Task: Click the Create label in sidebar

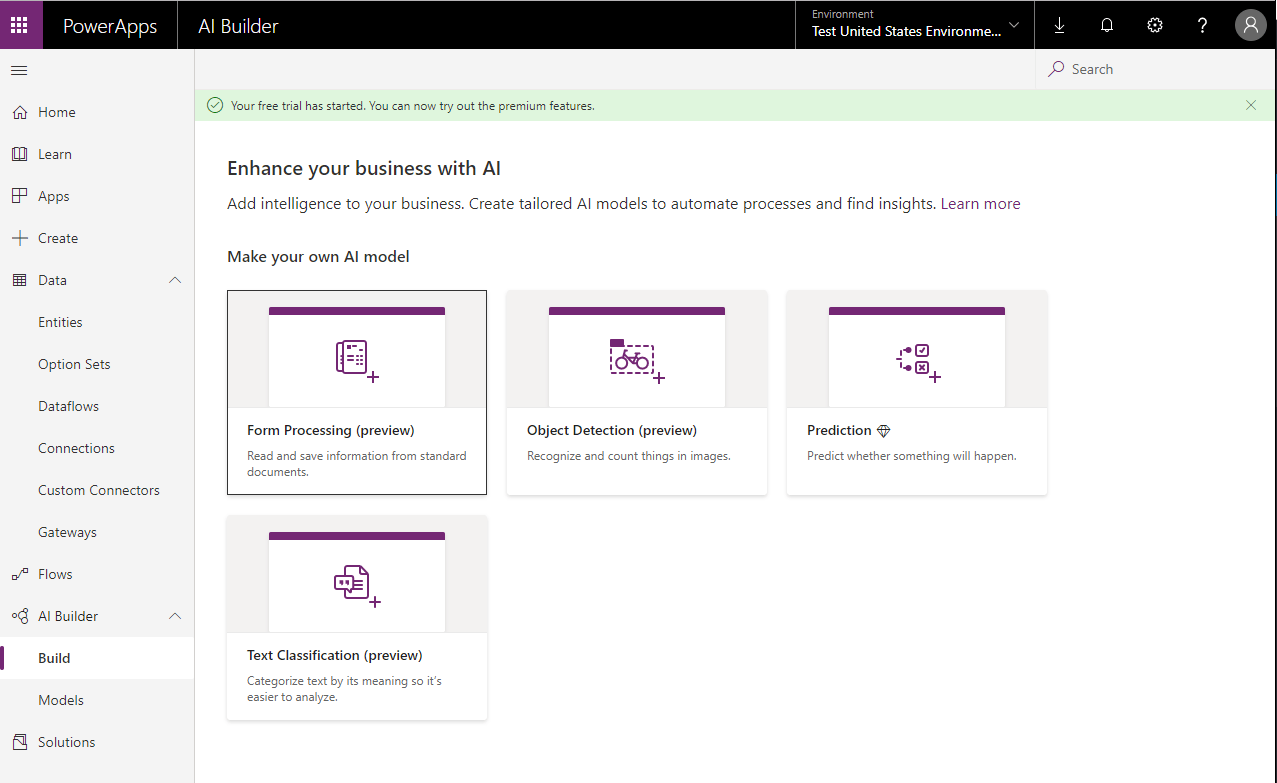Action: pos(58,239)
